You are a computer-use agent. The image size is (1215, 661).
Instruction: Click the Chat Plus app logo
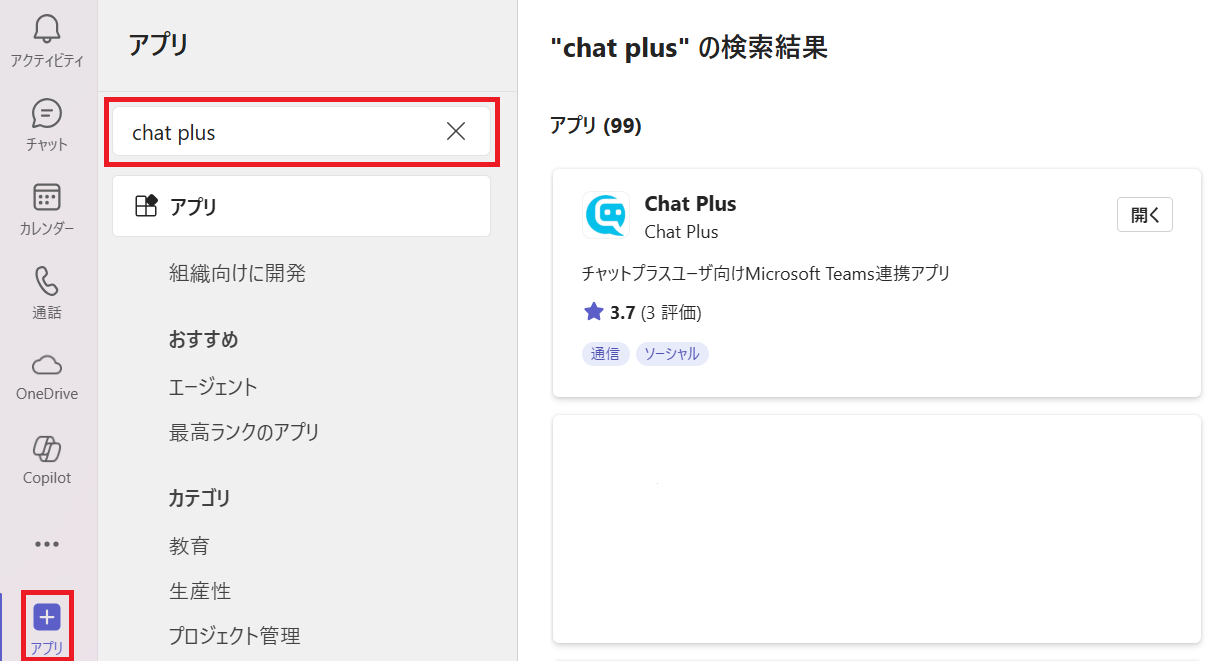click(x=606, y=215)
